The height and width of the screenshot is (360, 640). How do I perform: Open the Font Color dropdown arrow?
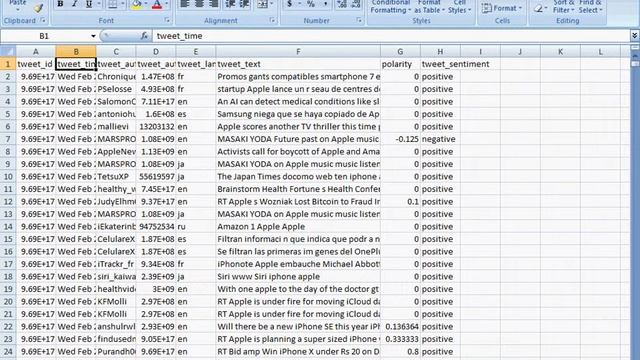[x=166, y=4]
